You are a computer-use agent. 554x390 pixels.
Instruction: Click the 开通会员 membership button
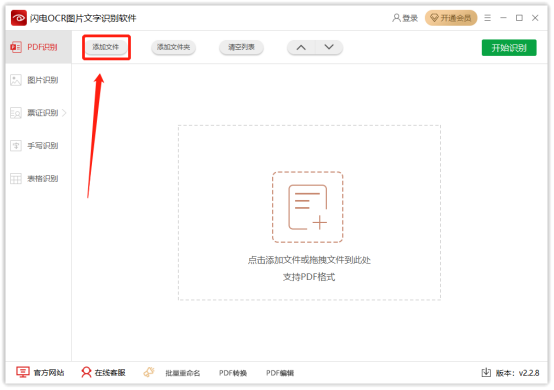(451, 18)
